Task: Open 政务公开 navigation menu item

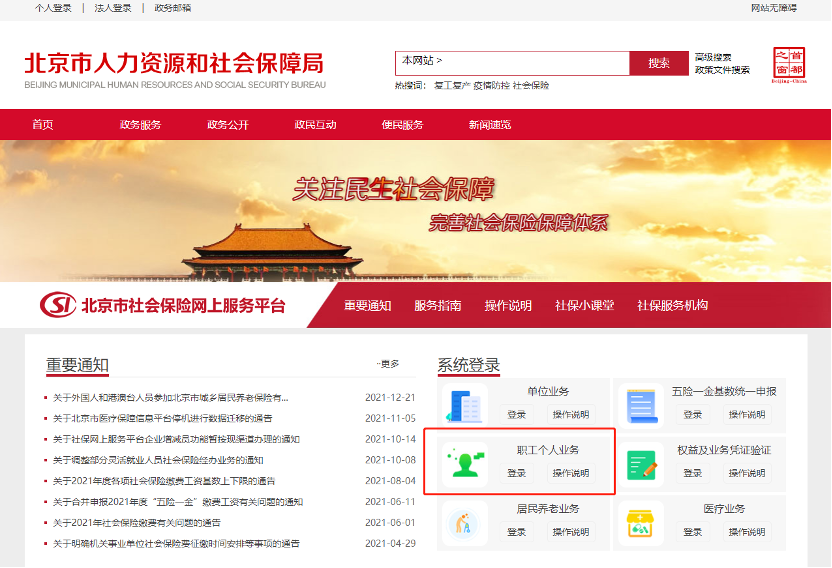Action: point(228,125)
